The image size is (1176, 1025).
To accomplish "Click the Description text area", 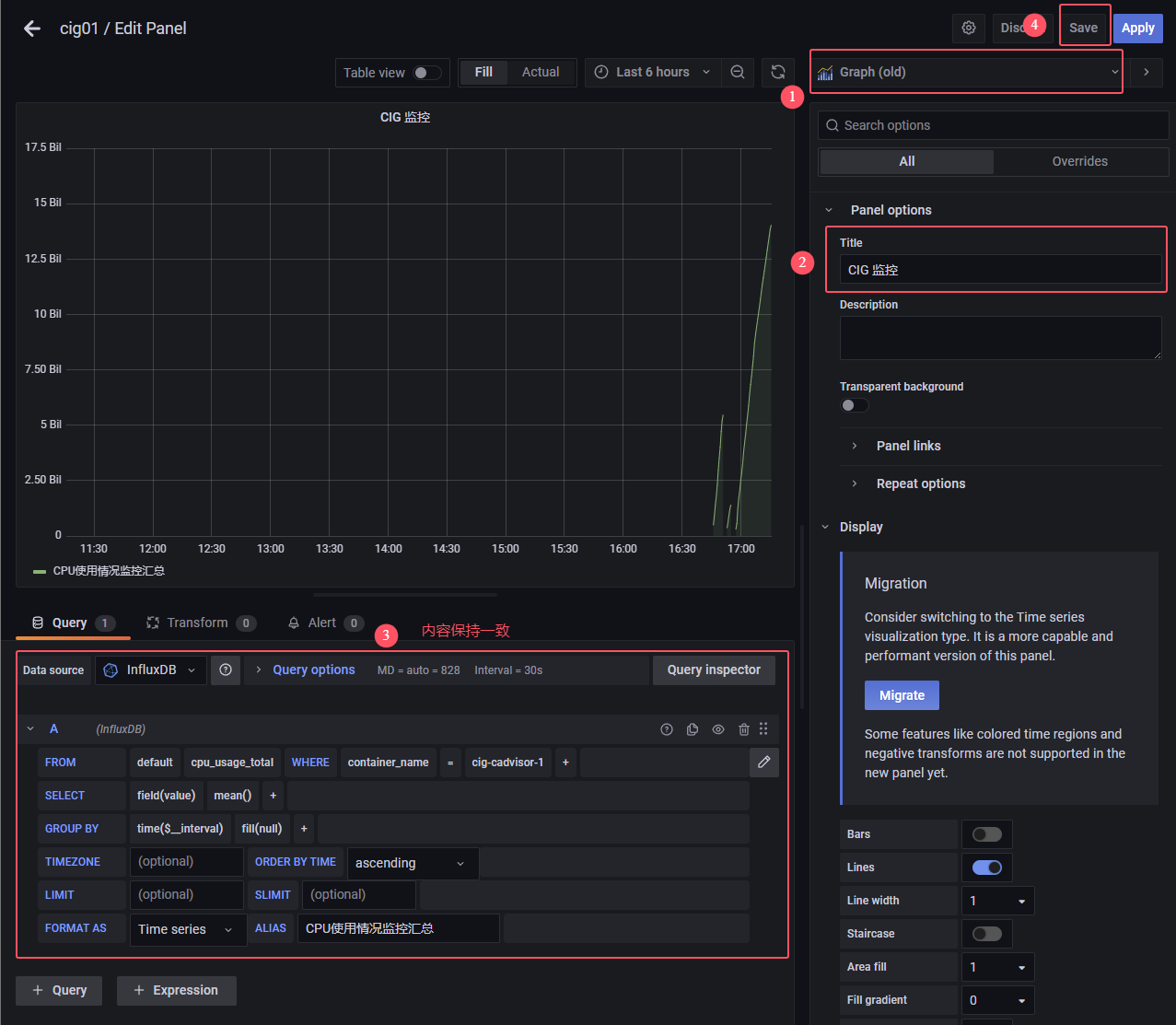I will [x=1000, y=337].
